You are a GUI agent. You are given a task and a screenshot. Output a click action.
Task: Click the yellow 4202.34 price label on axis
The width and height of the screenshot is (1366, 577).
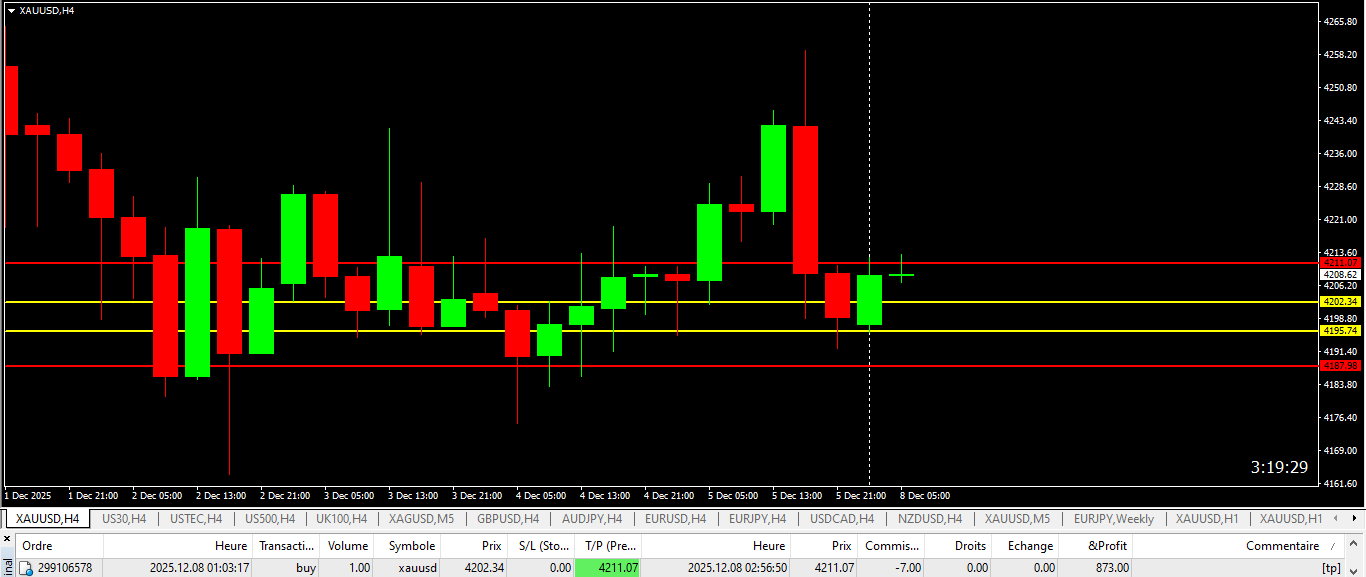coord(1340,301)
